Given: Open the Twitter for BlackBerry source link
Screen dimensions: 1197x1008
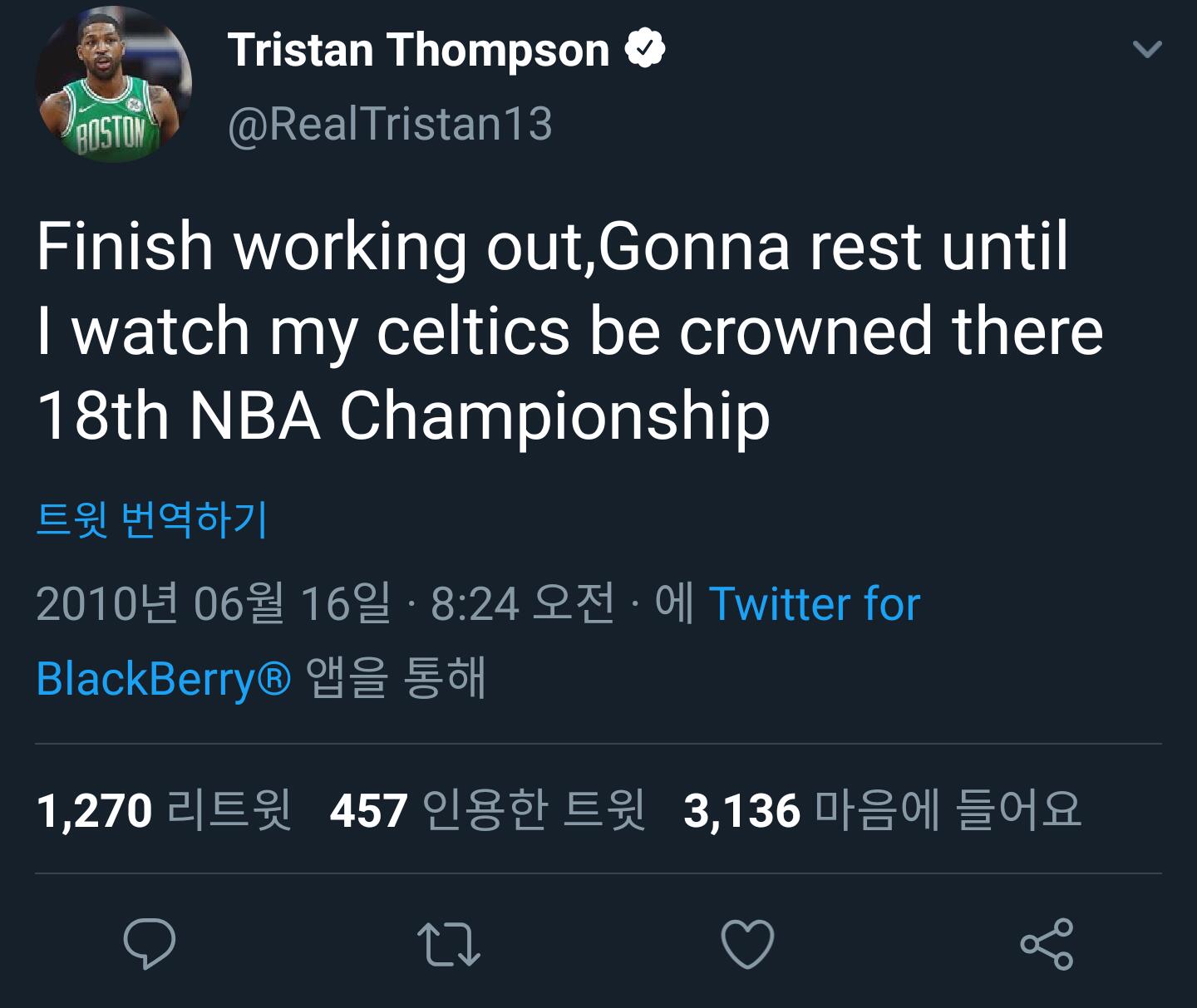Looking at the screenshot, I should pos(815,604).
